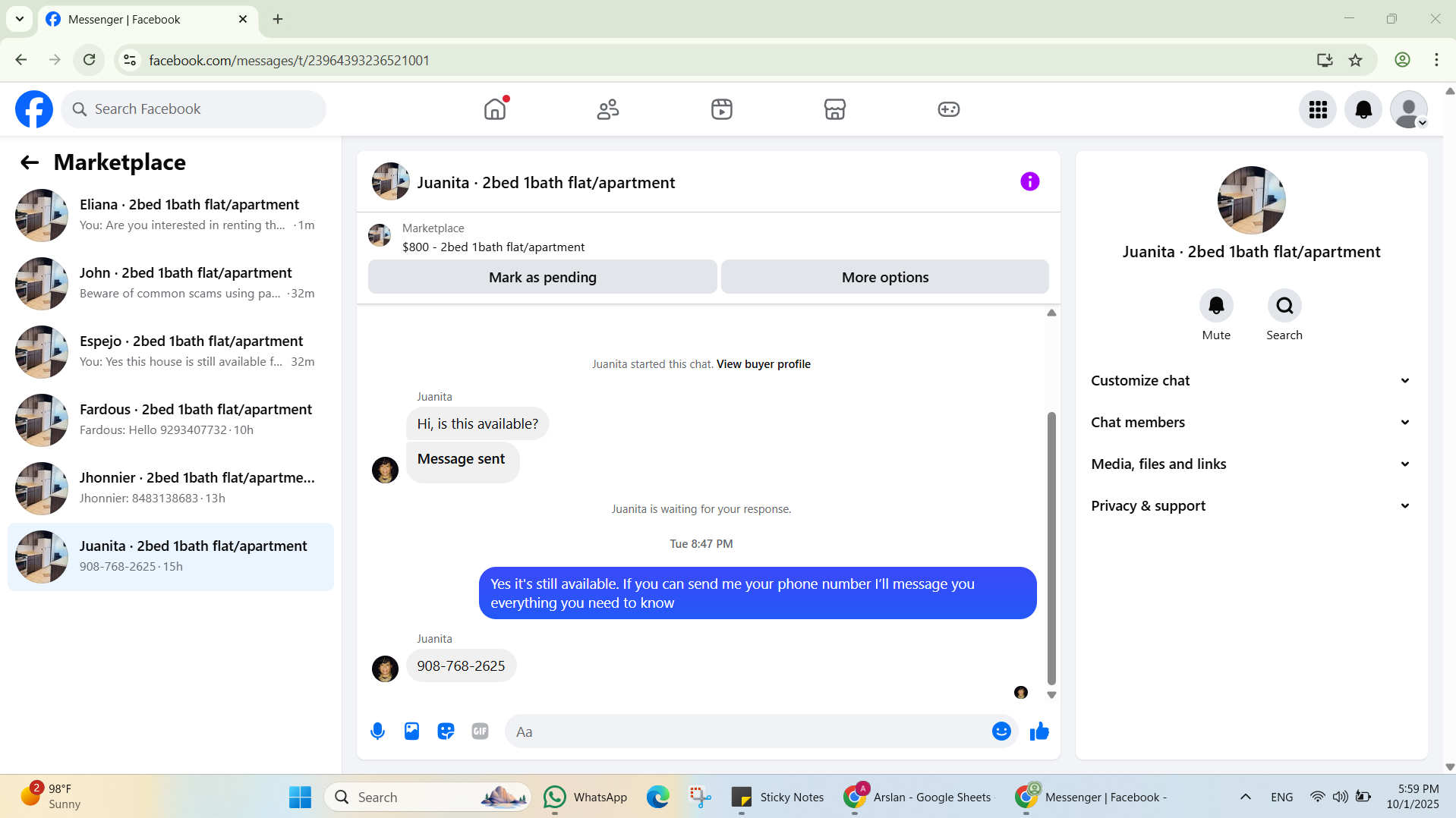This screenshot has height=818, width=1456.
Task: Expand the Chat members section
Action: pyautogui.click(x=1251, y=423)
